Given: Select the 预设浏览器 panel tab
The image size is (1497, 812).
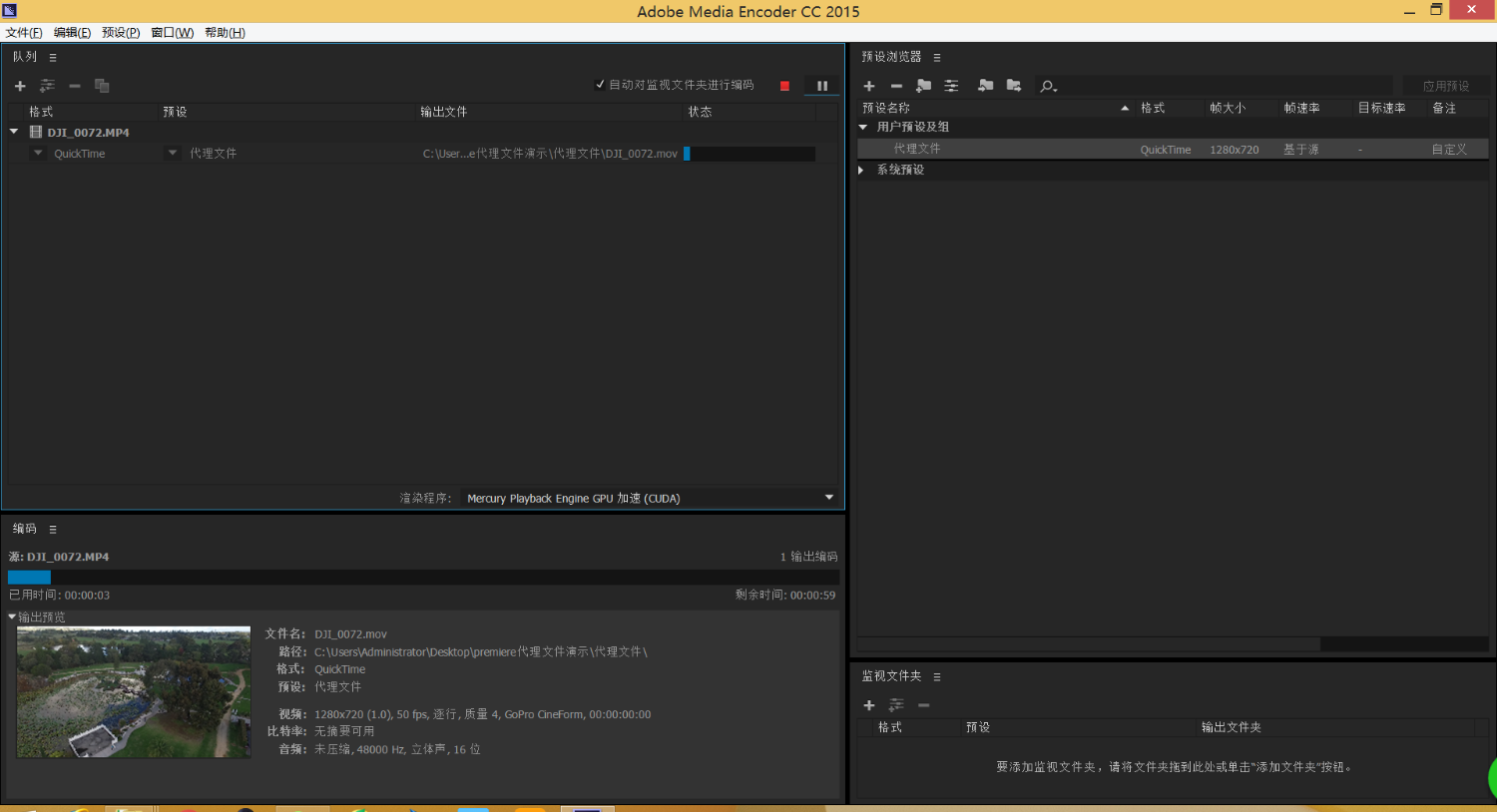Looking at the screenshot, I should (x=891, y=57).
